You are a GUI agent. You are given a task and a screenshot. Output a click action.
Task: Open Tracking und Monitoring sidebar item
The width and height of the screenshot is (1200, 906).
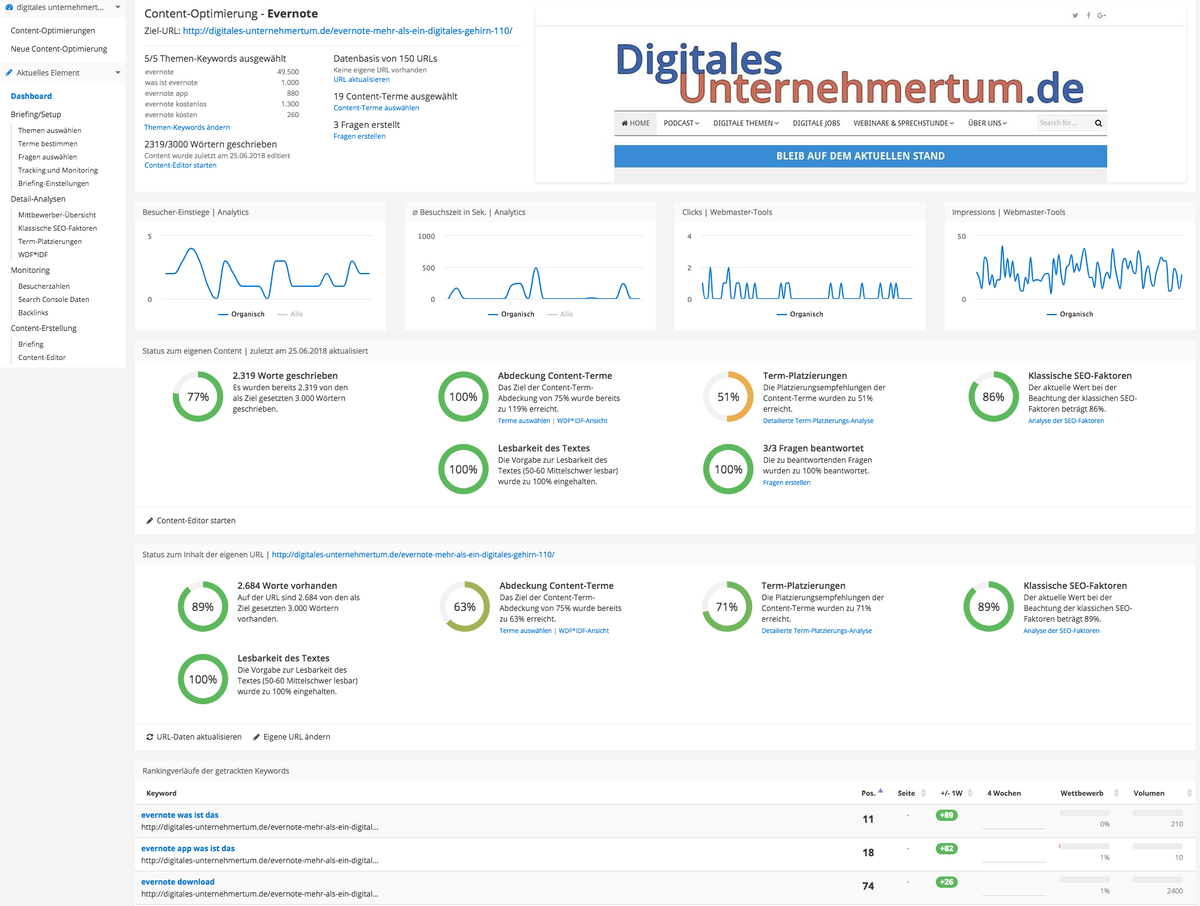coord(58,170)
